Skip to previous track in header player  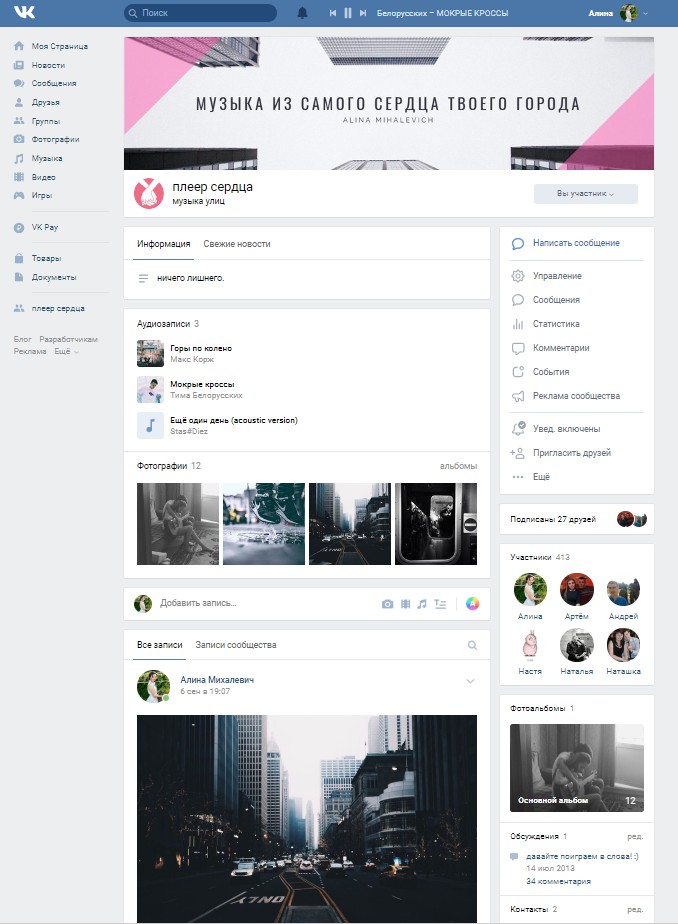pos(333,13)
